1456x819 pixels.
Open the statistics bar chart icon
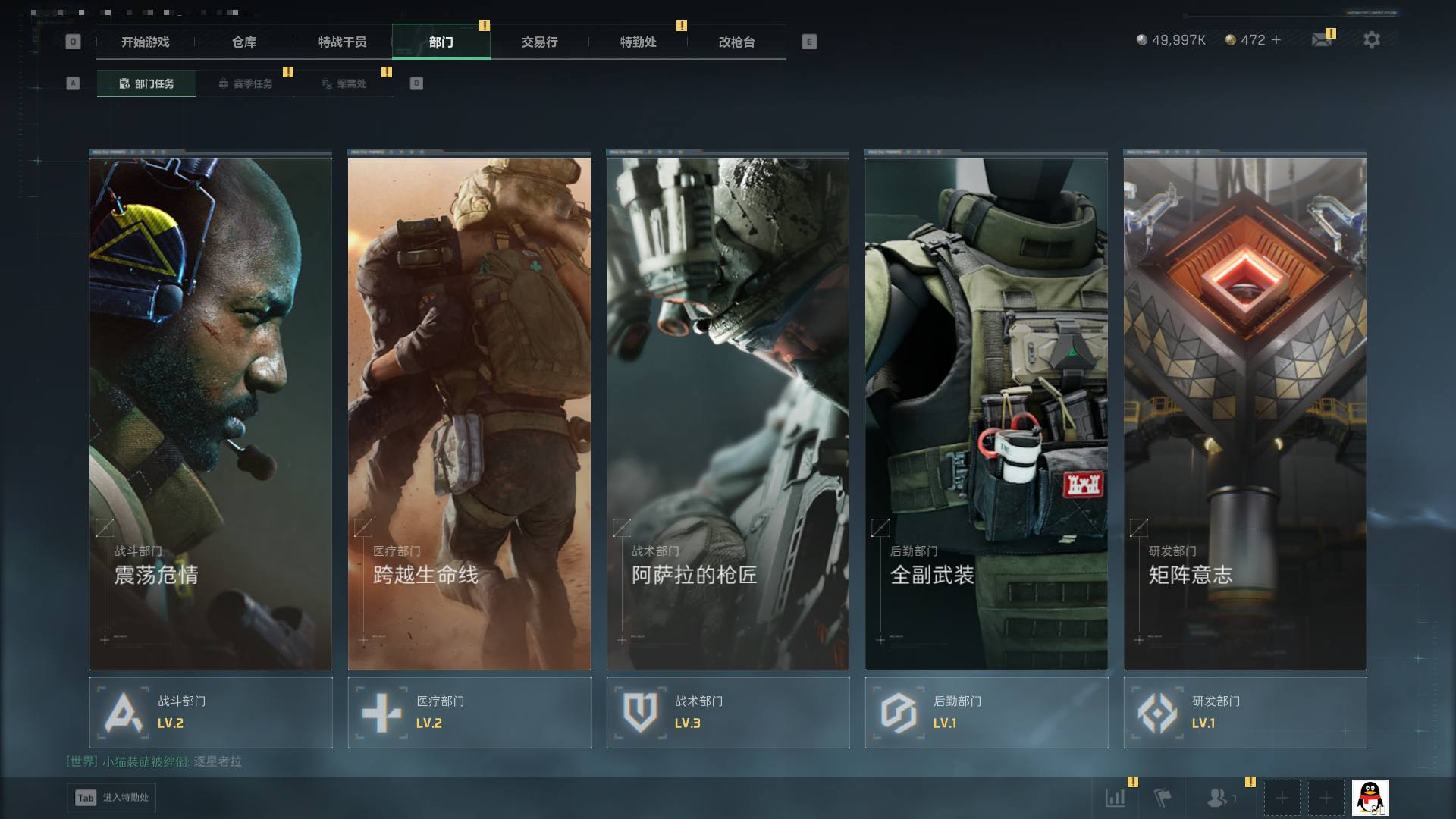click(x=1115, y=797)
